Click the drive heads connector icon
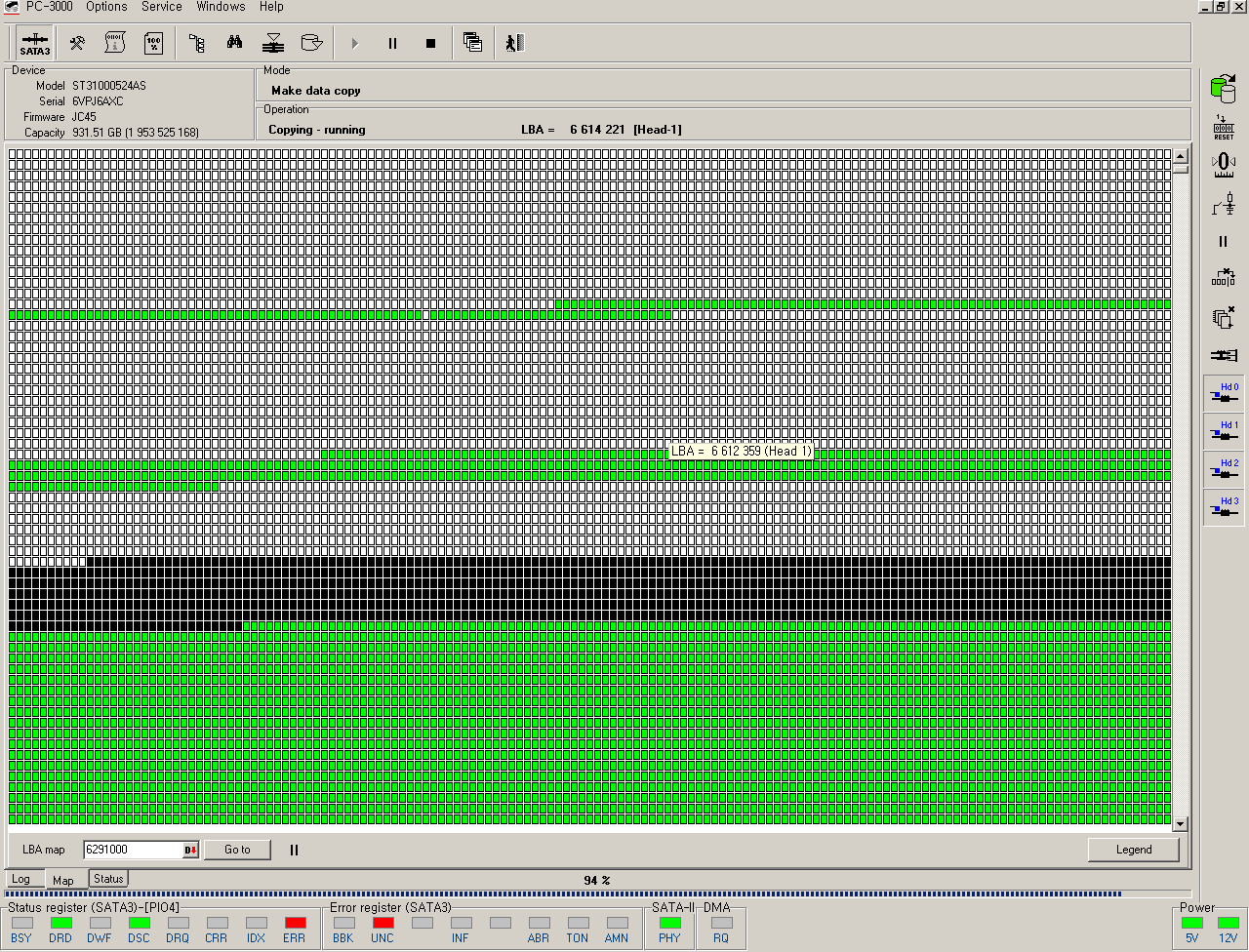The height and width of the screenshot is (952, 1249). (x=1224, y=355)
